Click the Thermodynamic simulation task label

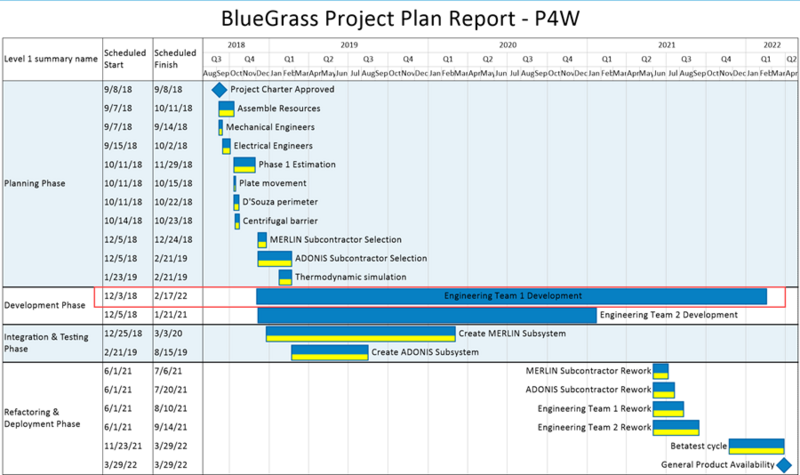pyautogui.click(x=351, y=278)
